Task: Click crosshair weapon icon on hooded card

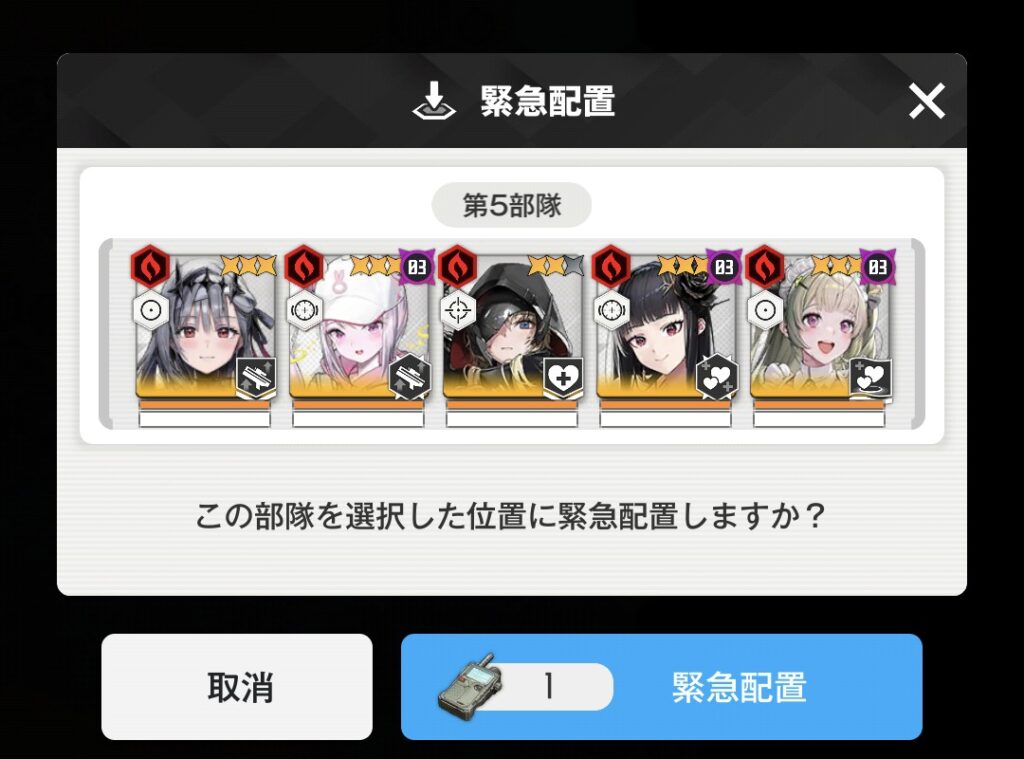Action: click(x=458, y=310)
